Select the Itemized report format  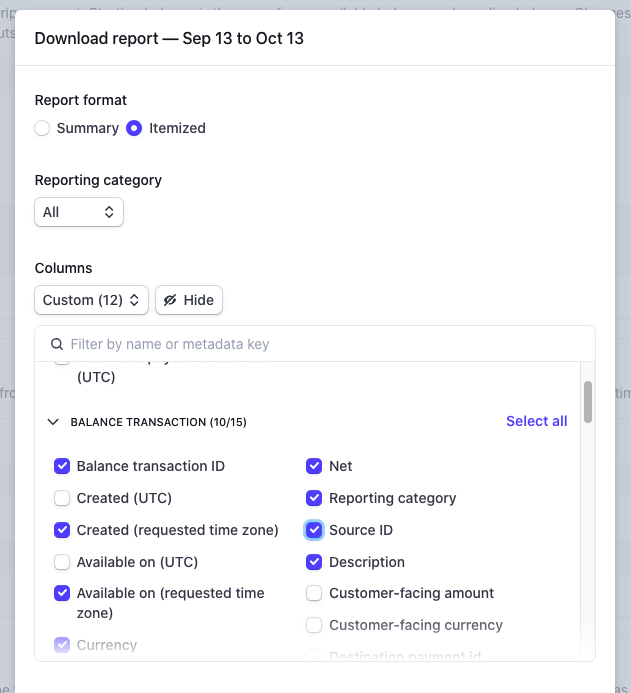134,128
